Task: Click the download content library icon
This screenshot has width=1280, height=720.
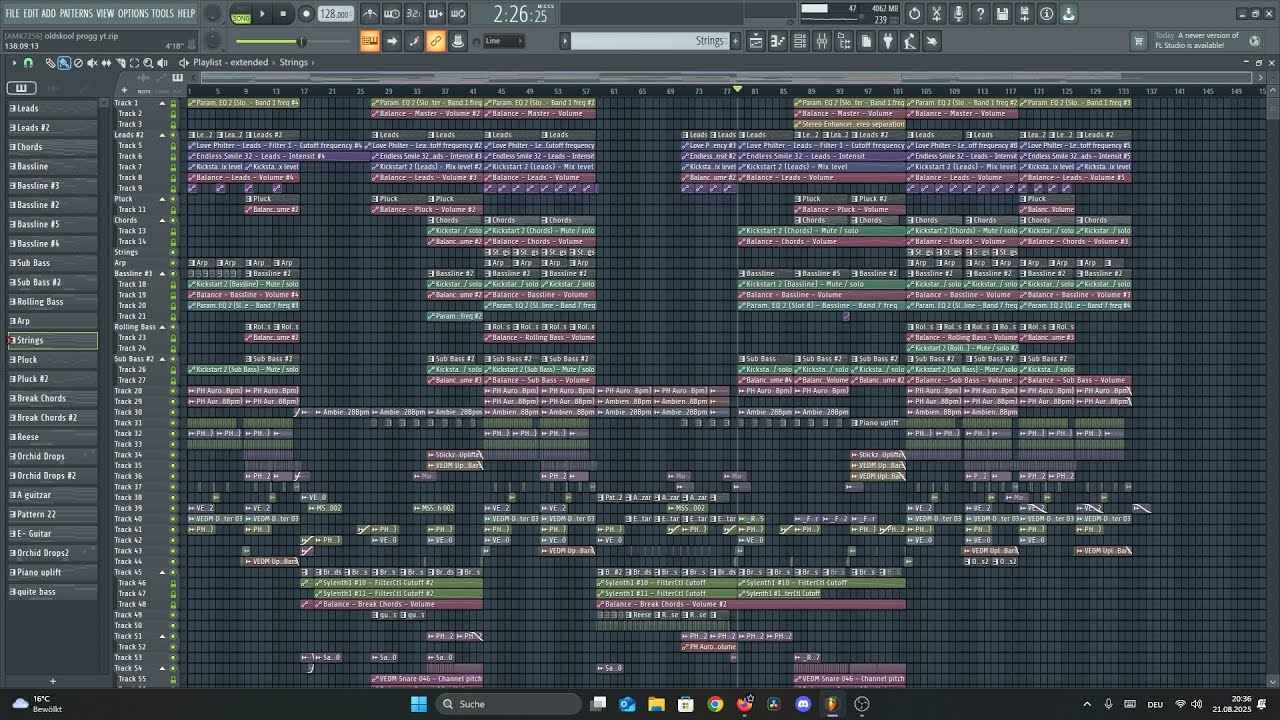Action: pyautogui.click(x=1069, y=14)
